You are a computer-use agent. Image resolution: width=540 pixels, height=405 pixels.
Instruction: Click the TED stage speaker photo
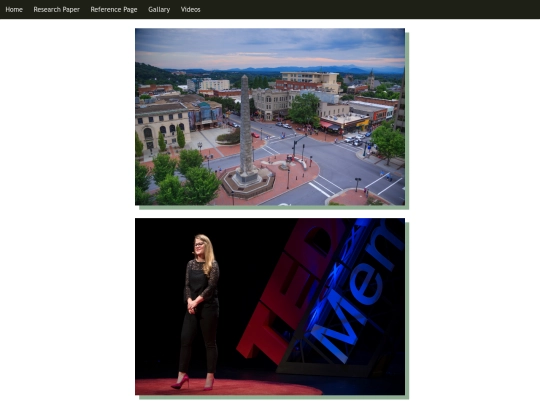tap(270, 307)
